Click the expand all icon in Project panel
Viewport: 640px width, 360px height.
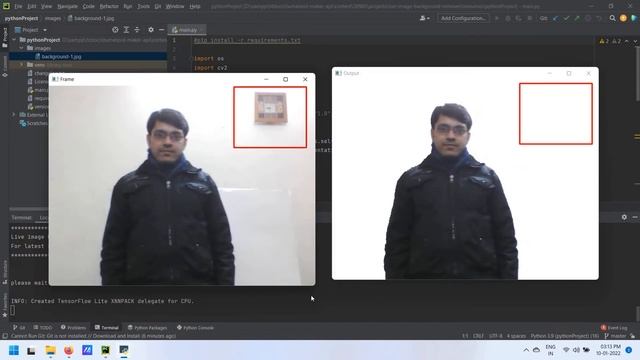coord(126,30)
